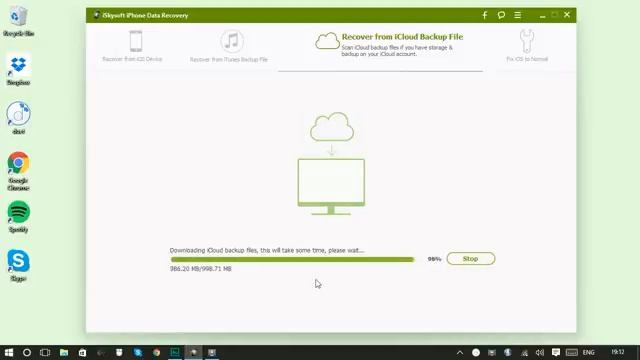The width and height of the screenshot is (640, 360).
Task: Click the Downloading iCloud backup files message
Action: 267,250
